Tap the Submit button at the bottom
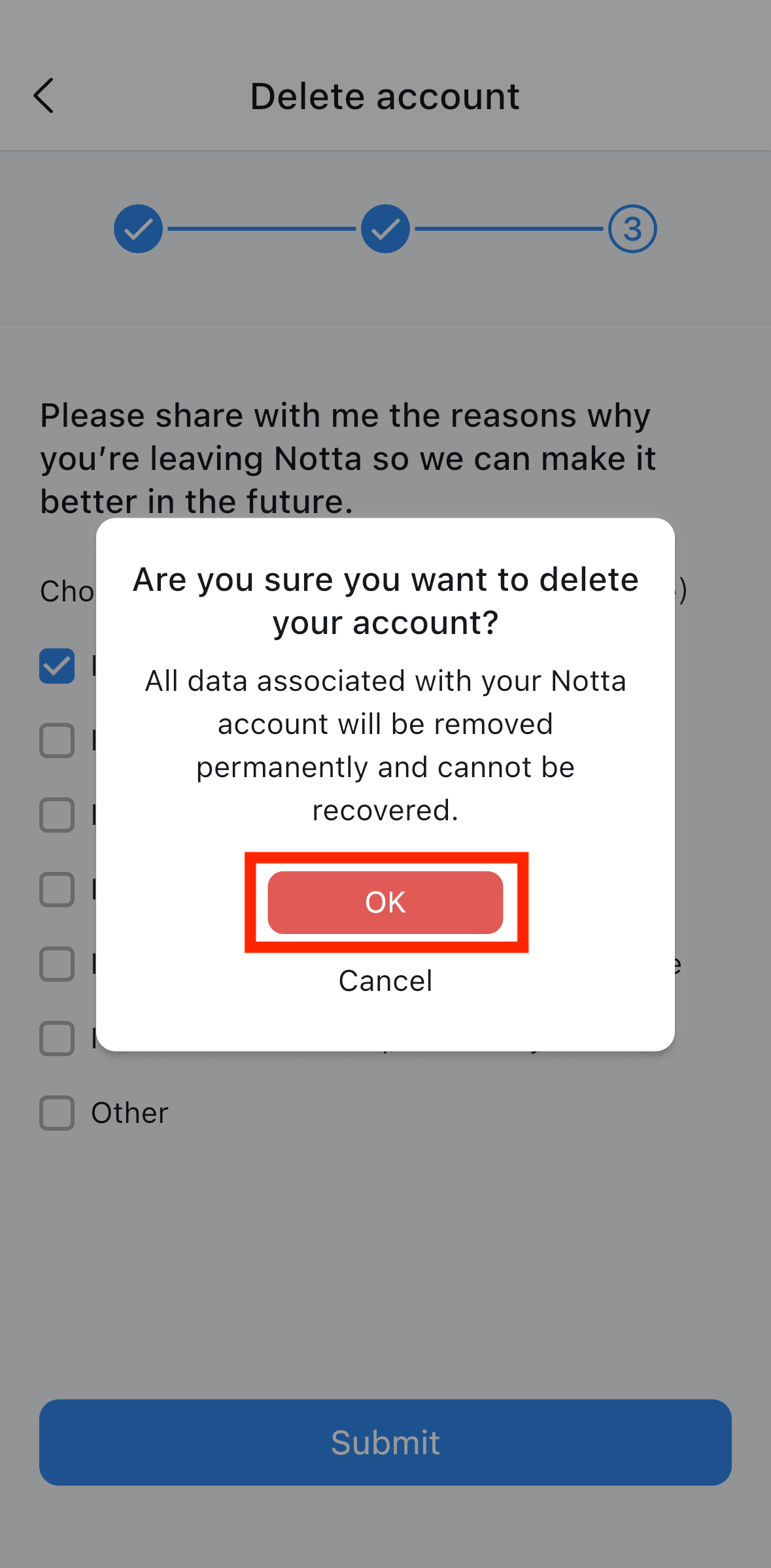The image size is (771, 1568). 385,1443
